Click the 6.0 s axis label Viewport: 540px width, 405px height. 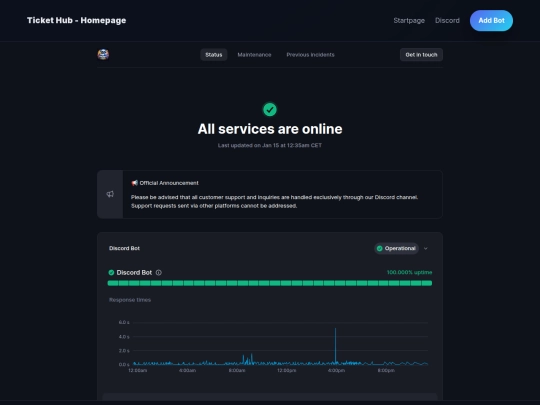[124, 322]
